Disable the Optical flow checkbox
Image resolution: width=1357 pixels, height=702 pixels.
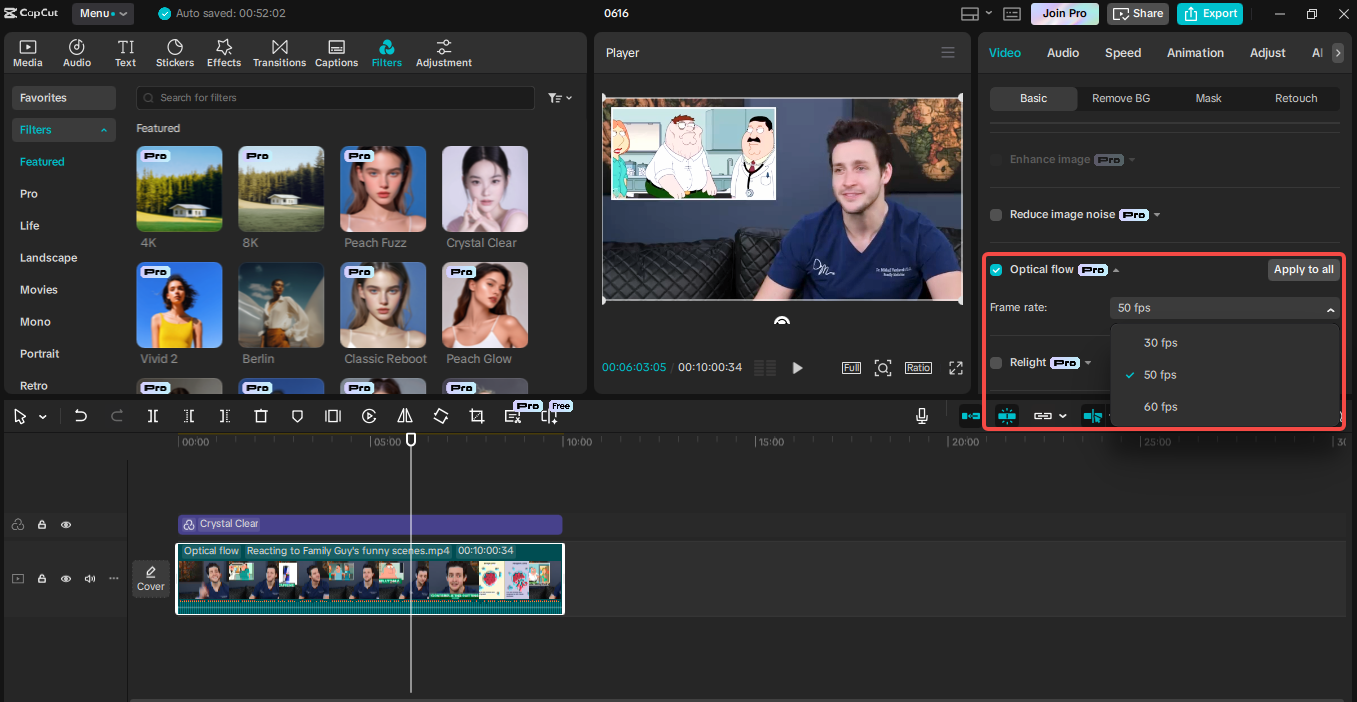coord(995,269)
